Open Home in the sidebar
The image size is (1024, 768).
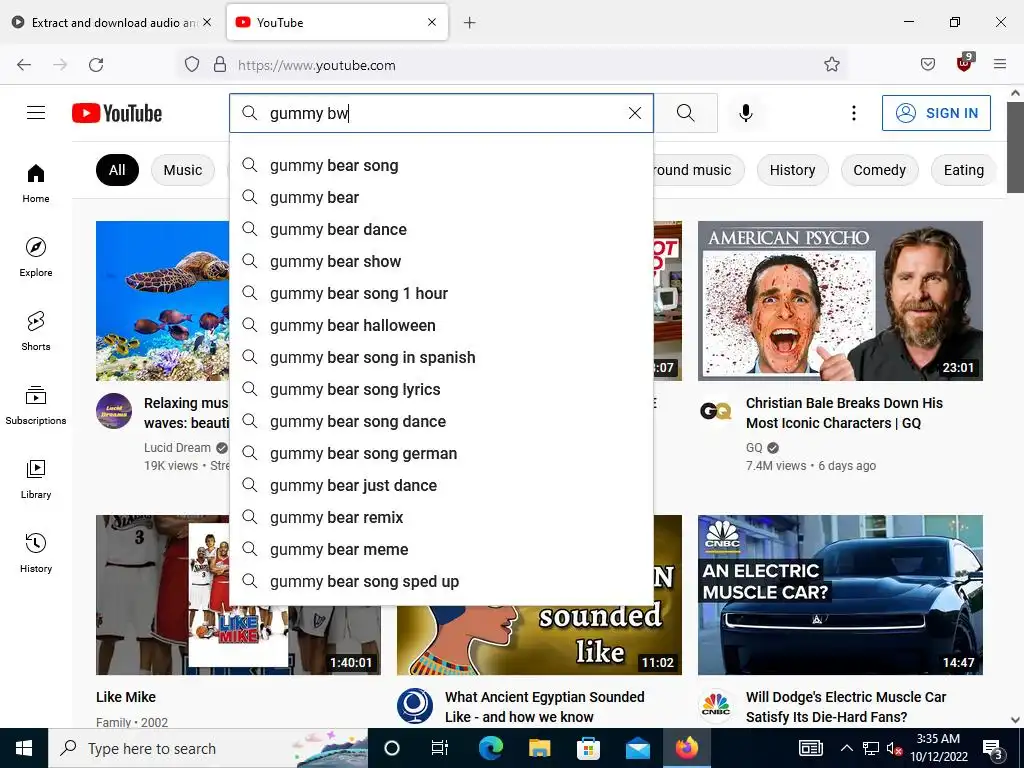tap(36, 184)
